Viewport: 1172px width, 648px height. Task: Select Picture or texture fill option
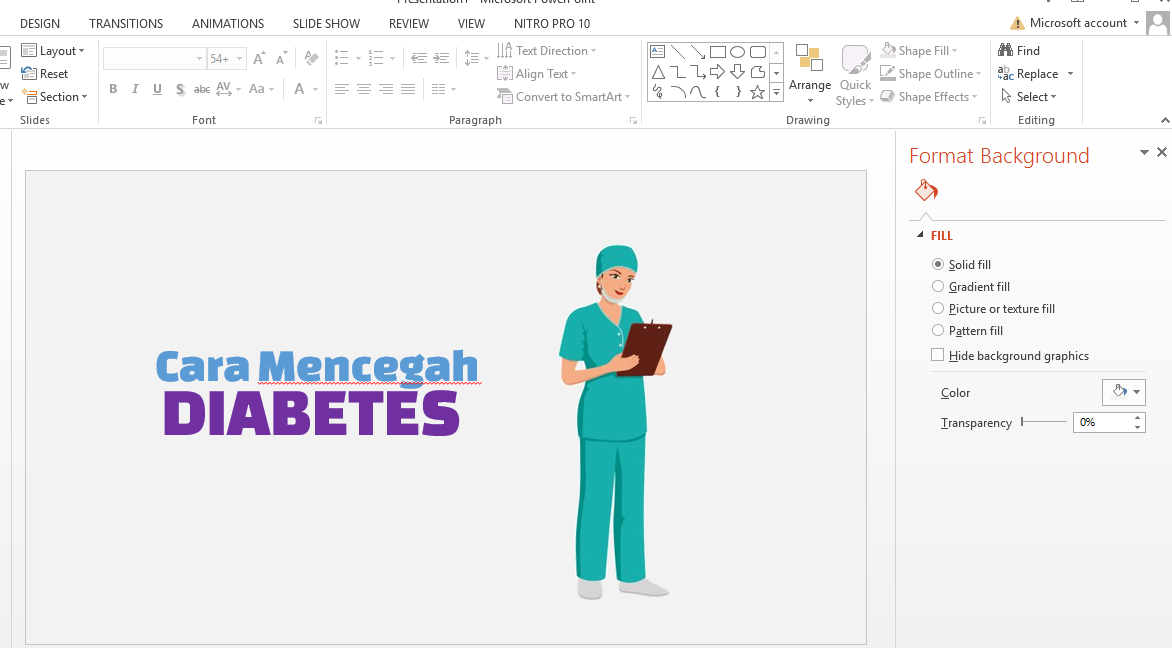(x=993, y=309)
